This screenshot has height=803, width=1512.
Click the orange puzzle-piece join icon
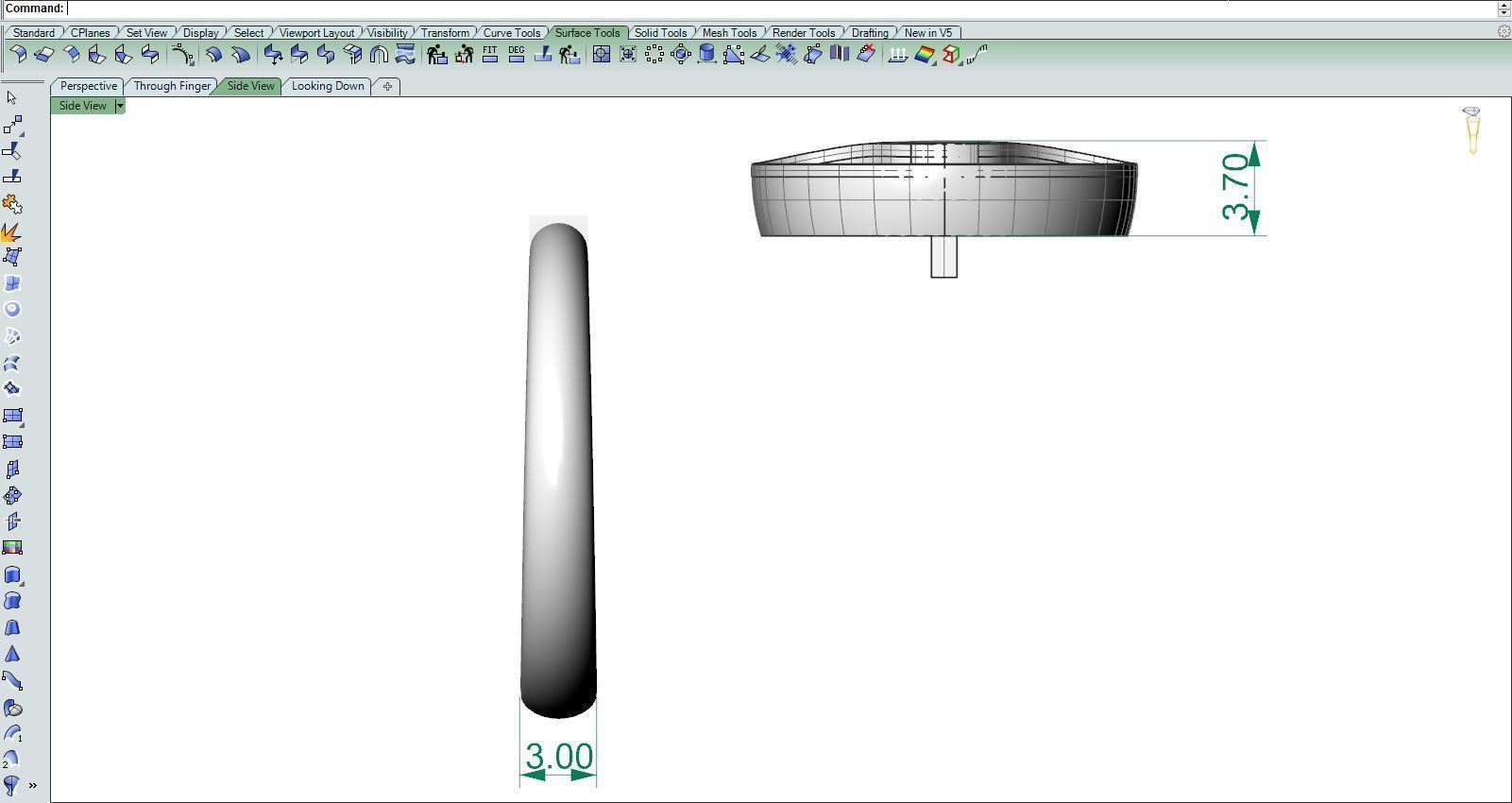coord(12,204)
